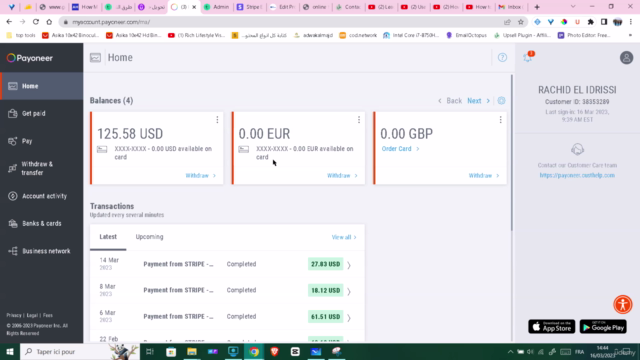640x360 pixels.
Task: Click the page vertical scrollbar
Action: [511, 153]
